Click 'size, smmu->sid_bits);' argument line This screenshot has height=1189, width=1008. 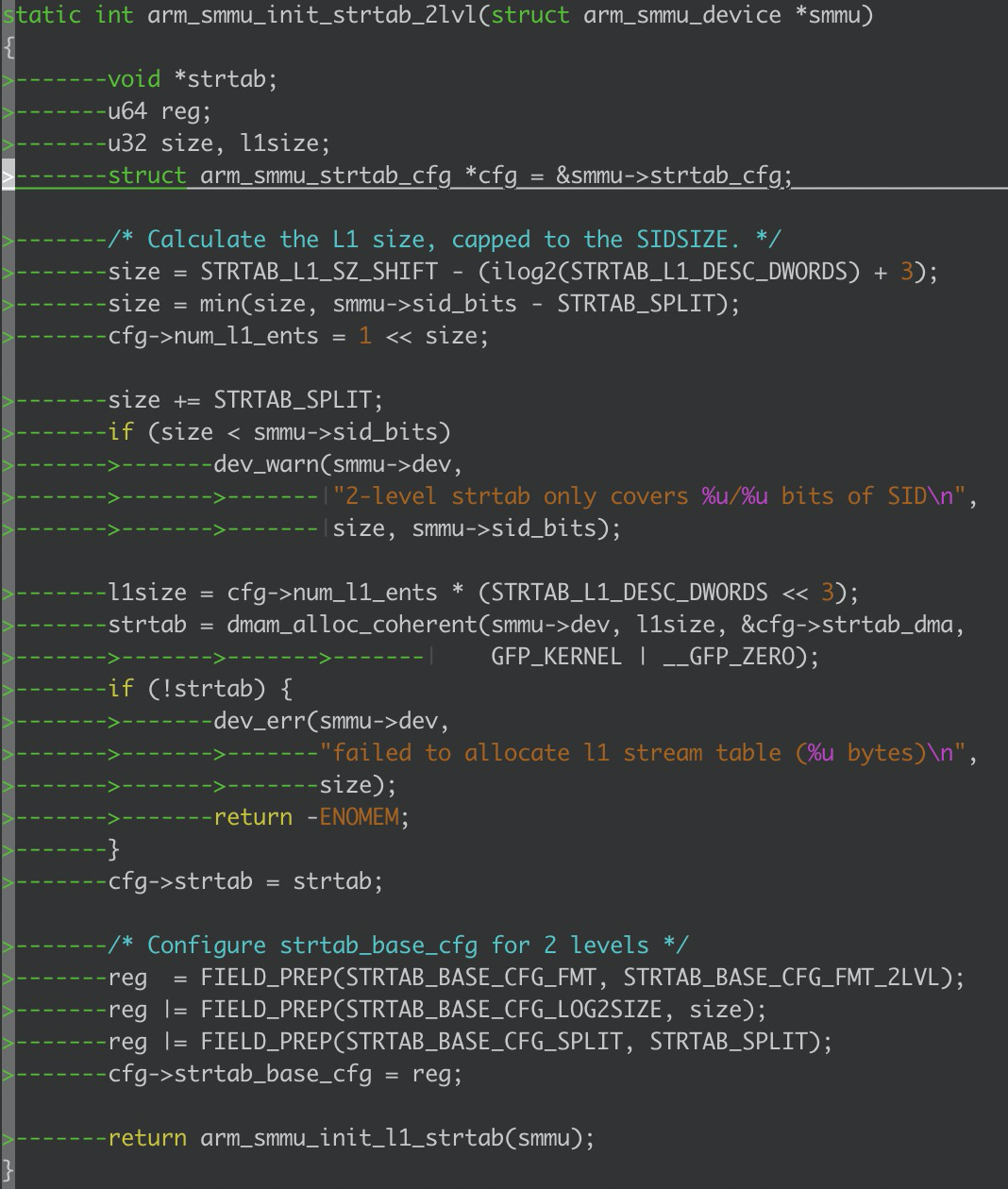pos(477,528)
